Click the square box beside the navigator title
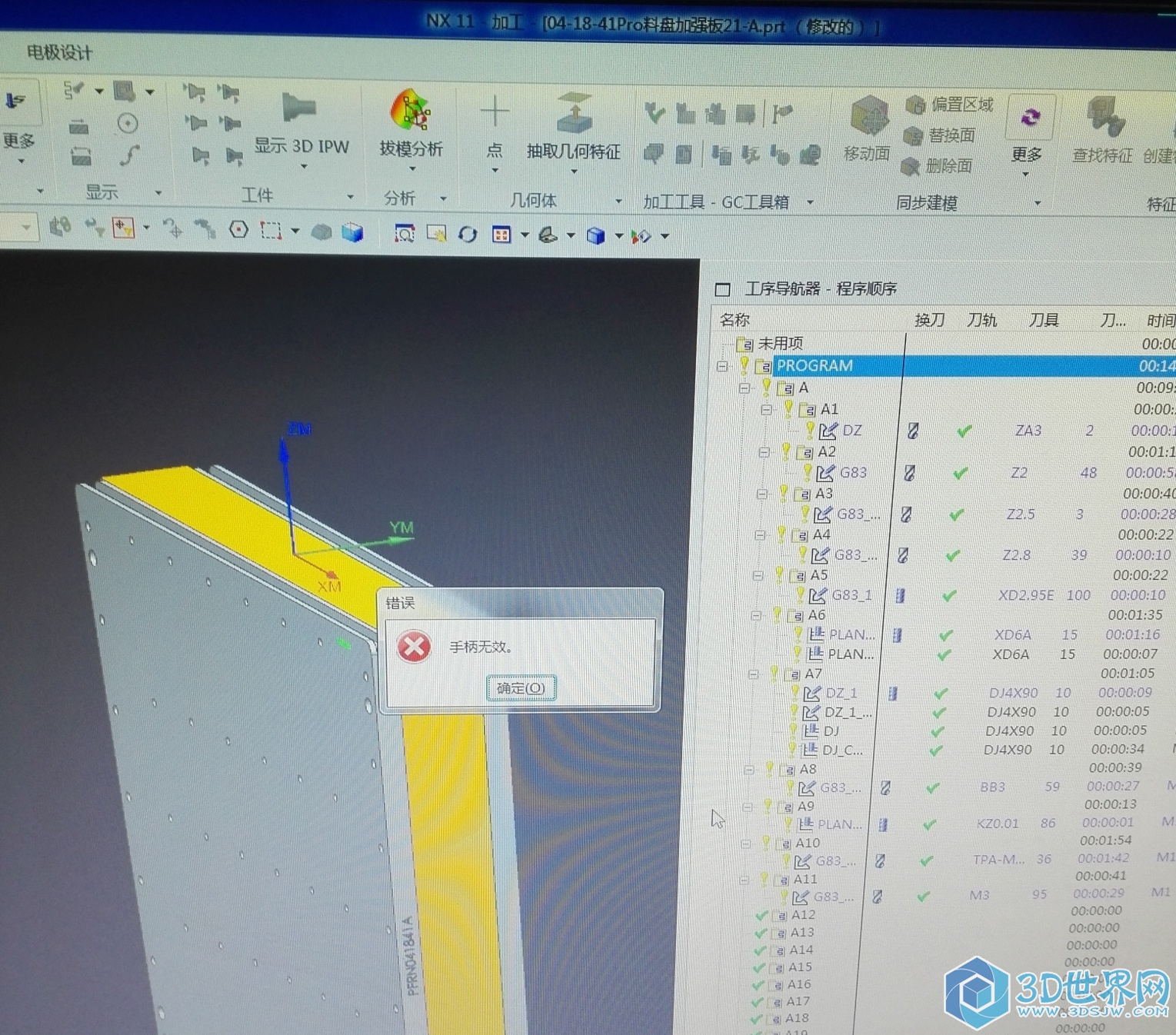The image size is (1176, 1035). click(722, 289)
